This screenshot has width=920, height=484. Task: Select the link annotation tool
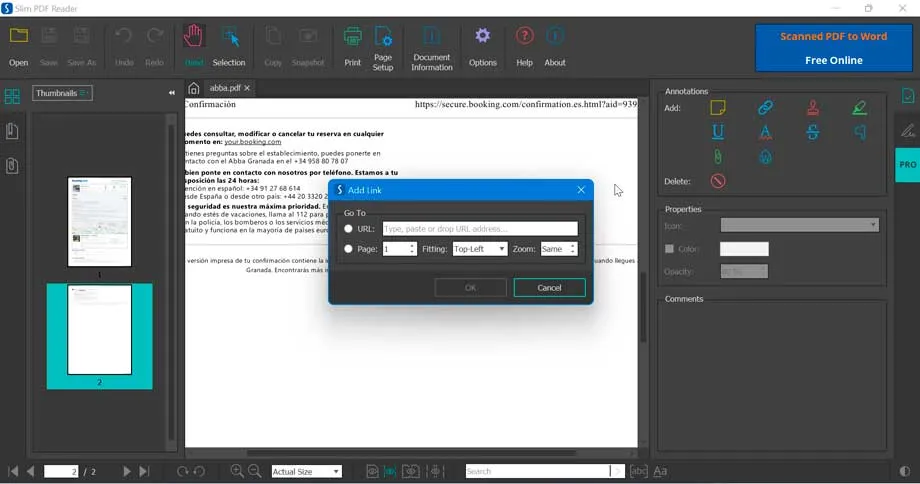tap(765, 107)
